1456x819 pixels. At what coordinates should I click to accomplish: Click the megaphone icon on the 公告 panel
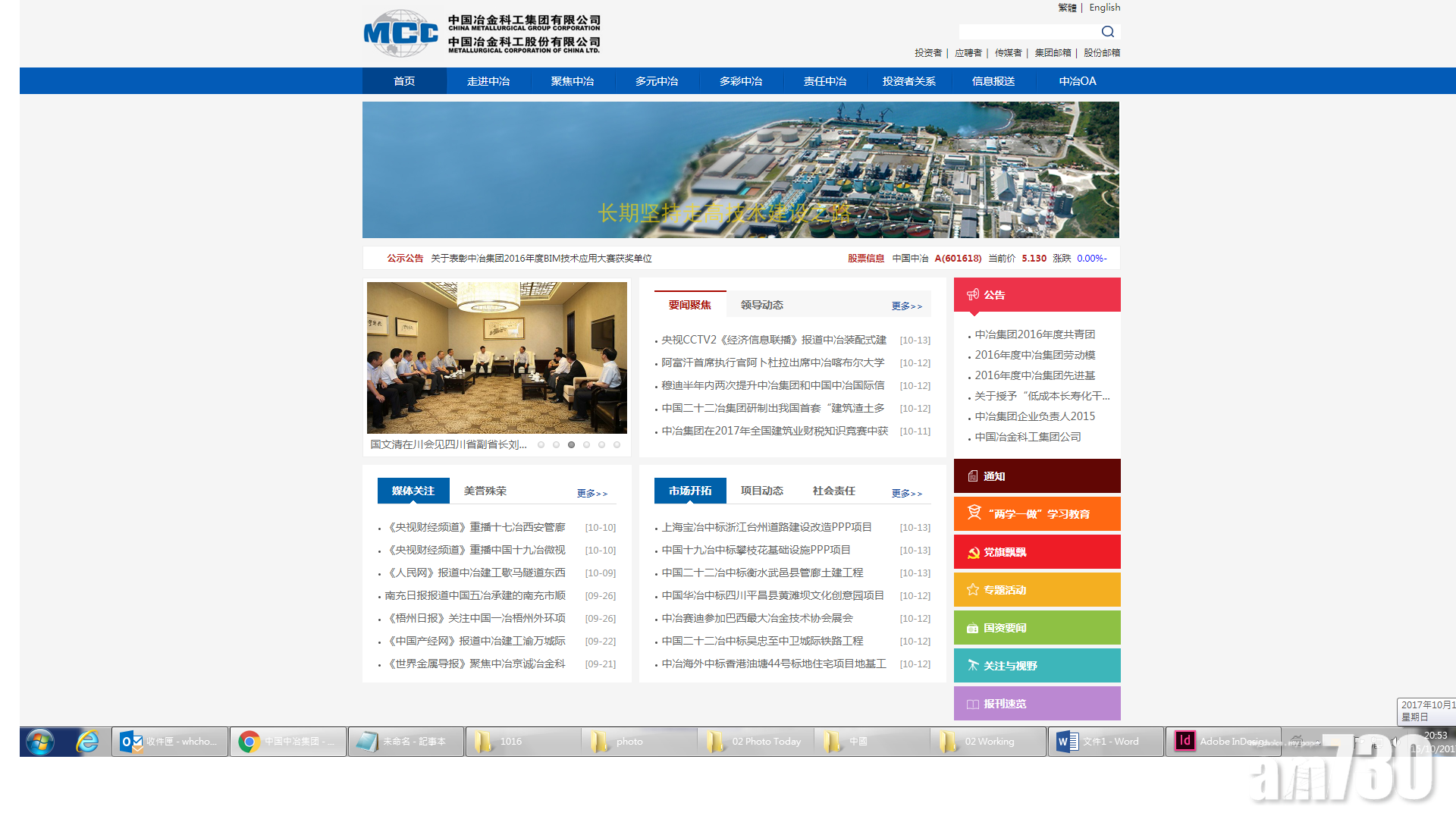pyautogui.click(x=973, y=294)
